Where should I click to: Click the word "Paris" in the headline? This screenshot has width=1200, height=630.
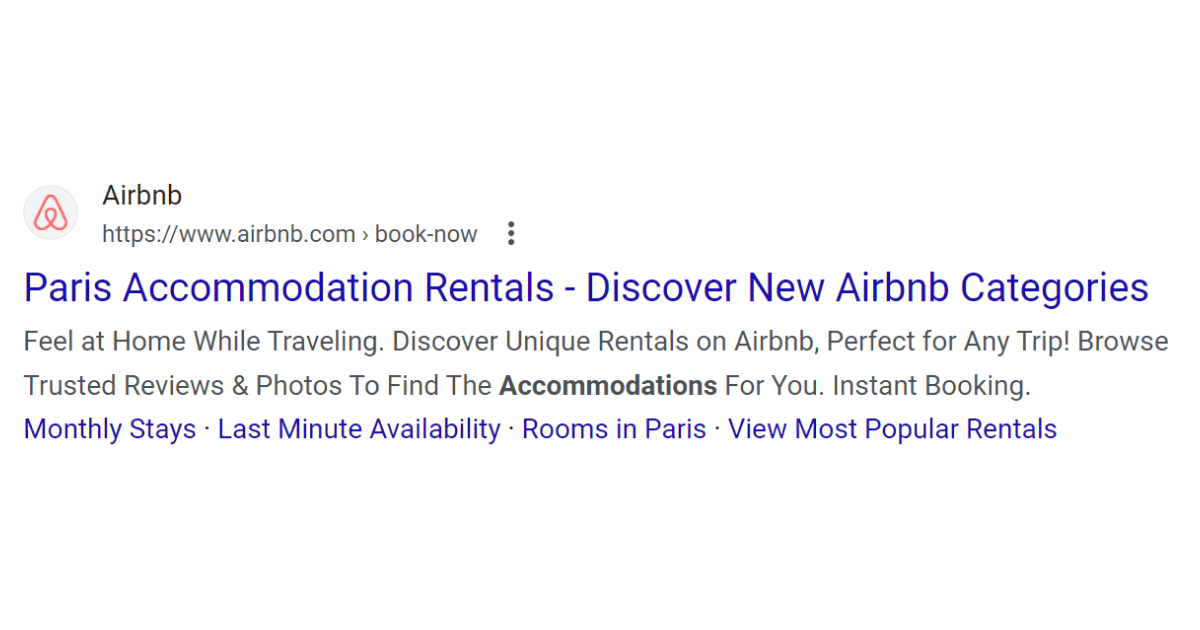[x=67, y=288]
